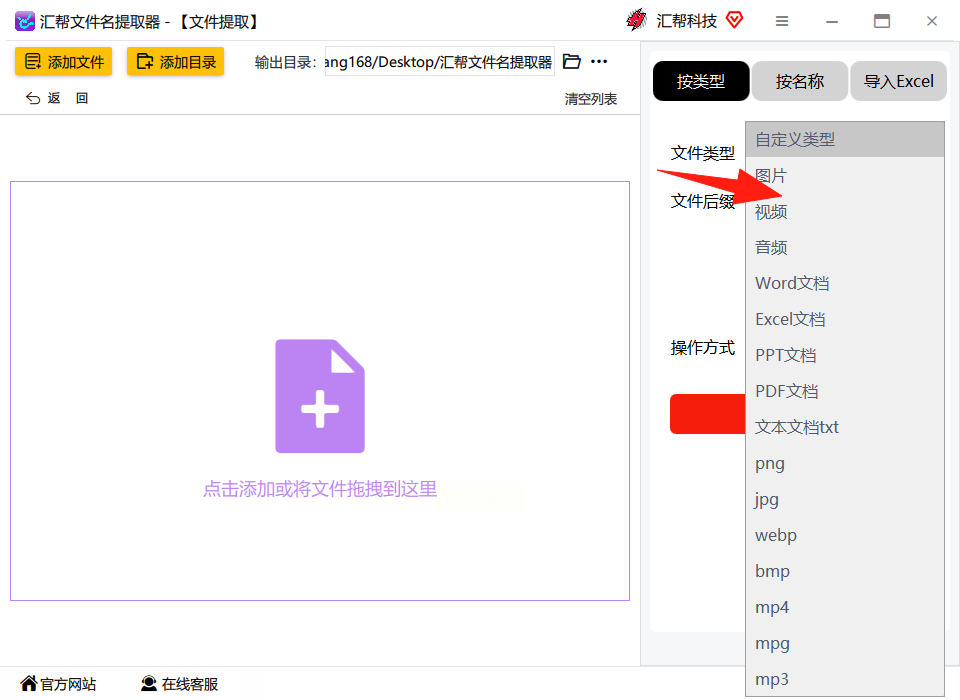Click the 添加目录 button

click(176, 61)
